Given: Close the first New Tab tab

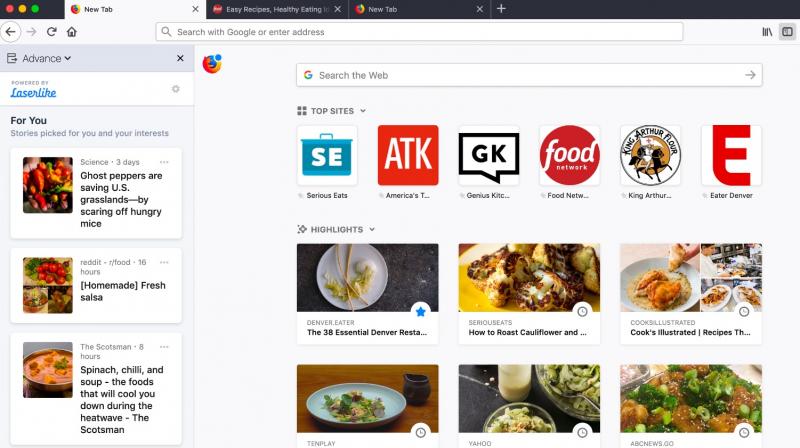Looking at the screenshot, I should click(x=195, y=9).
